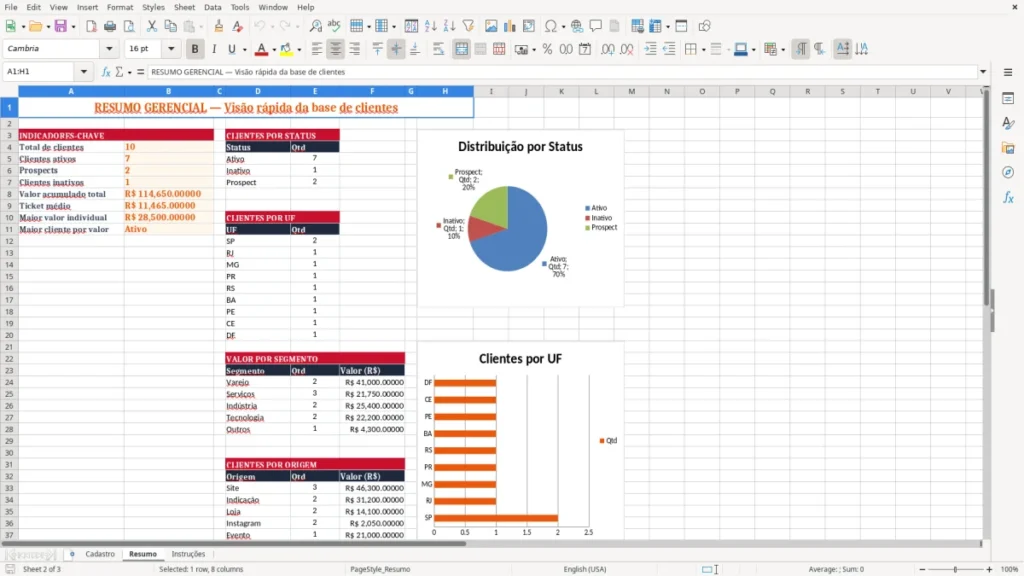The width and height of the screenshot is (1024, 576).
Task: Open the Save button dropdown arrow
Action: point(73,27)
